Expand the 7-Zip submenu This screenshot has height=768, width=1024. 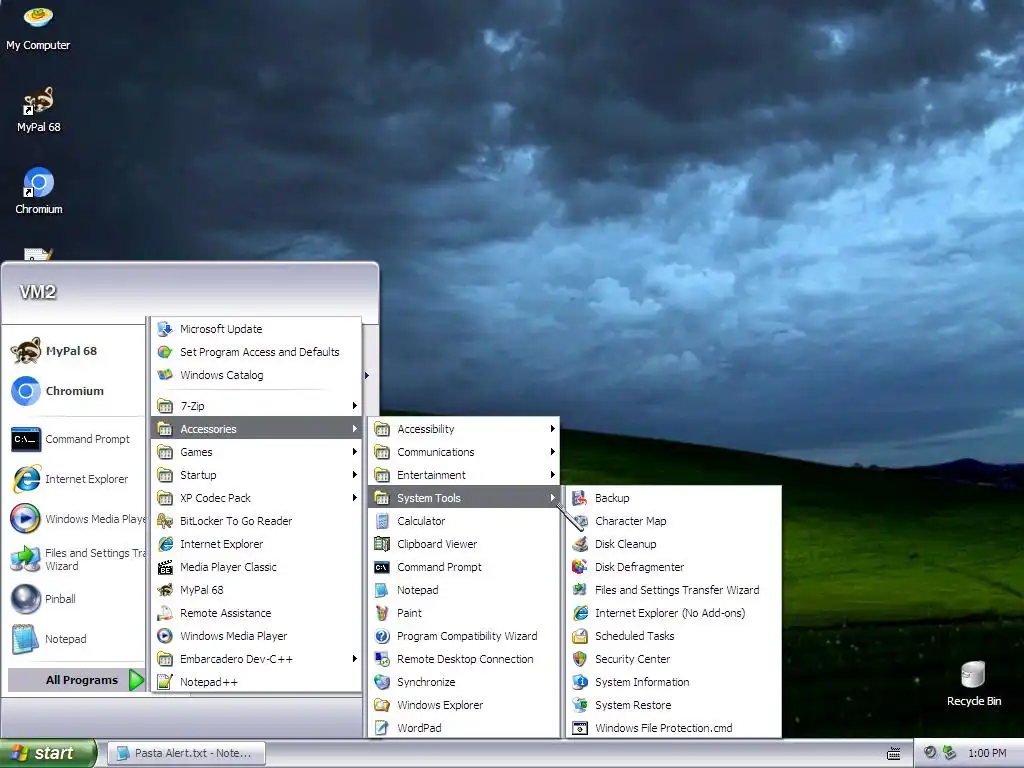tap(256, 406)
